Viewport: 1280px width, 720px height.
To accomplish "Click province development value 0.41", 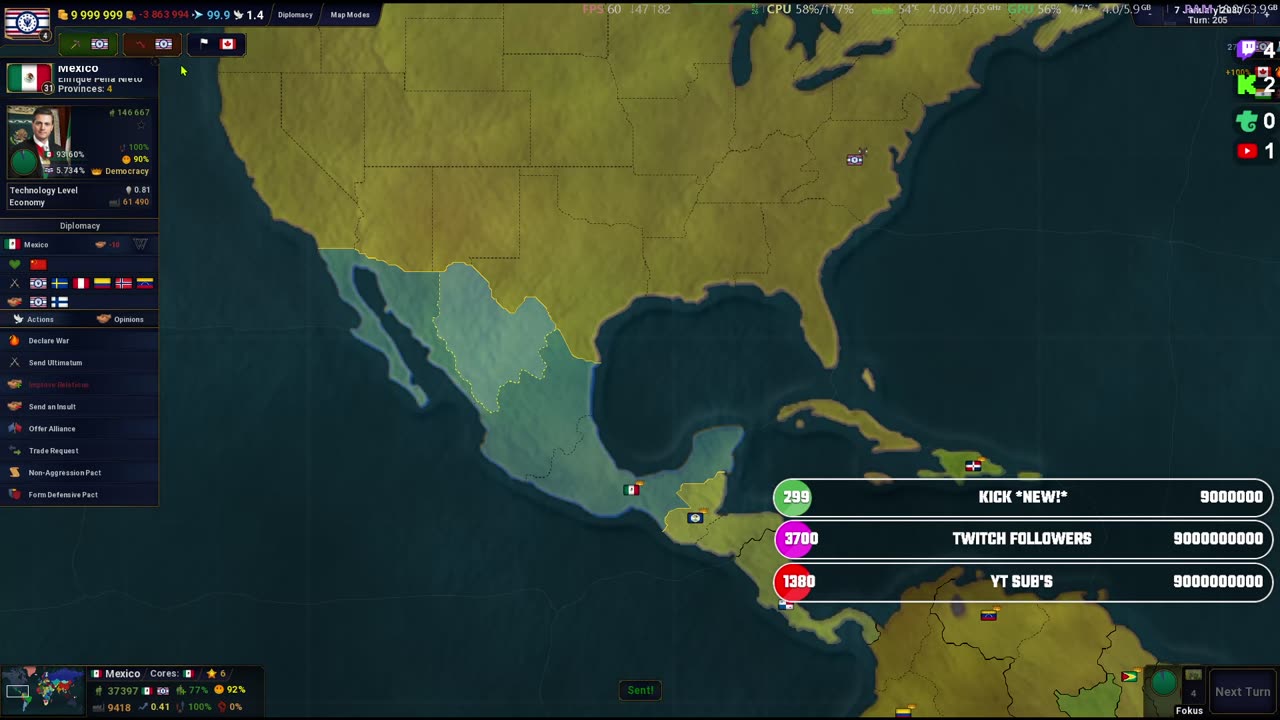I will pyautogui.click(x=160, y=707).
